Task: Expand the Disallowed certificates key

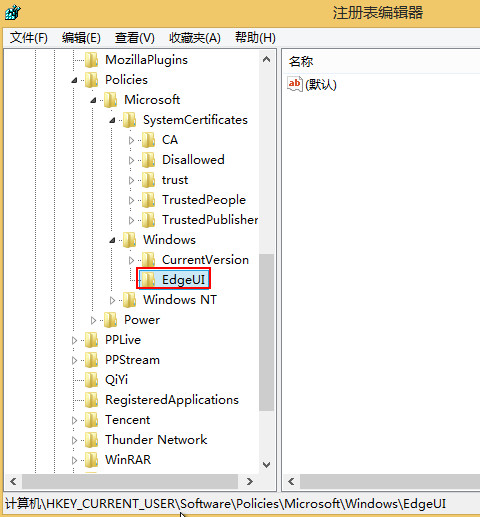Action: tap(131, 160)
